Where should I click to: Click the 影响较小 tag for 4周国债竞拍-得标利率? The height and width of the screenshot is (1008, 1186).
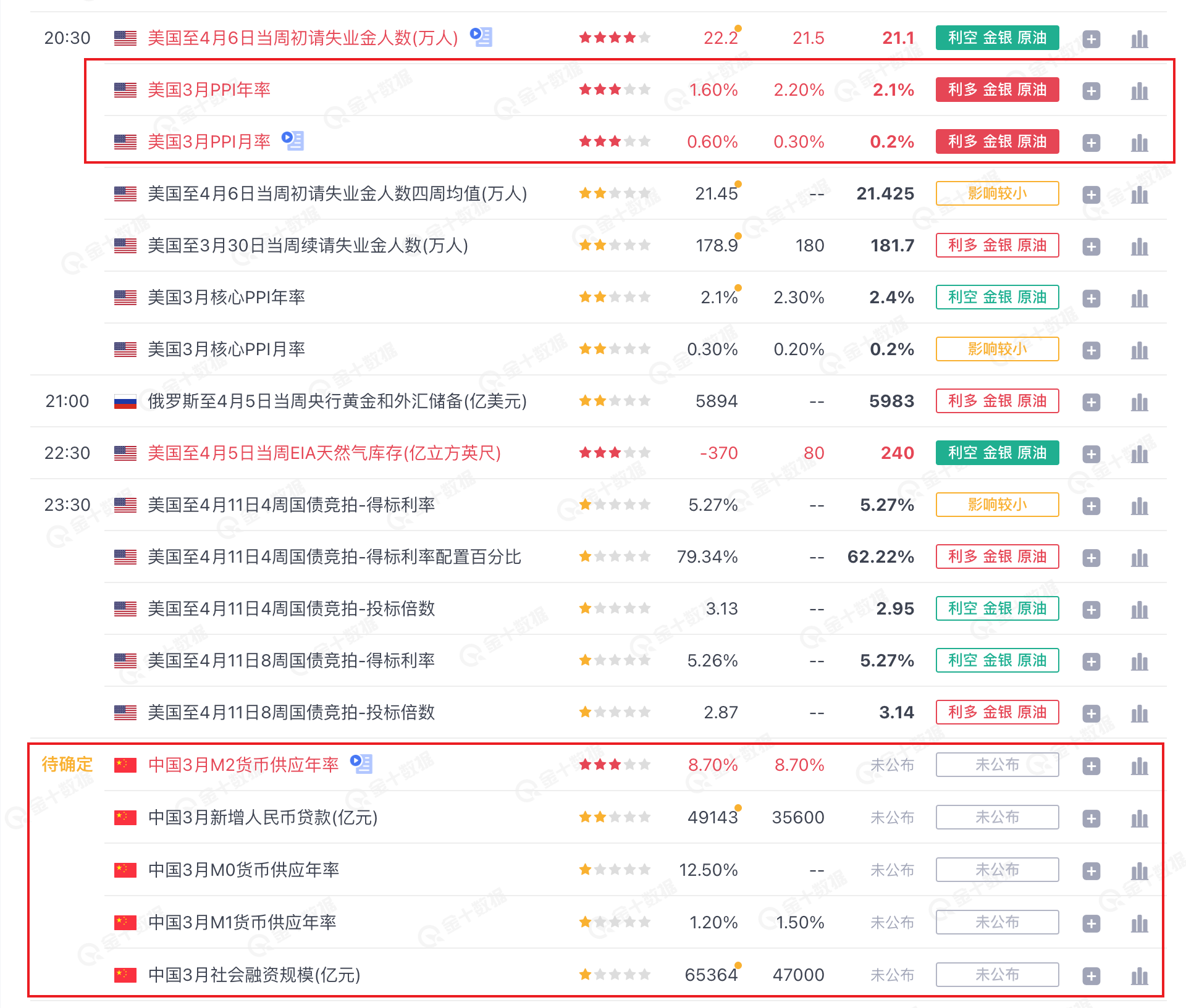coord(997,505)
